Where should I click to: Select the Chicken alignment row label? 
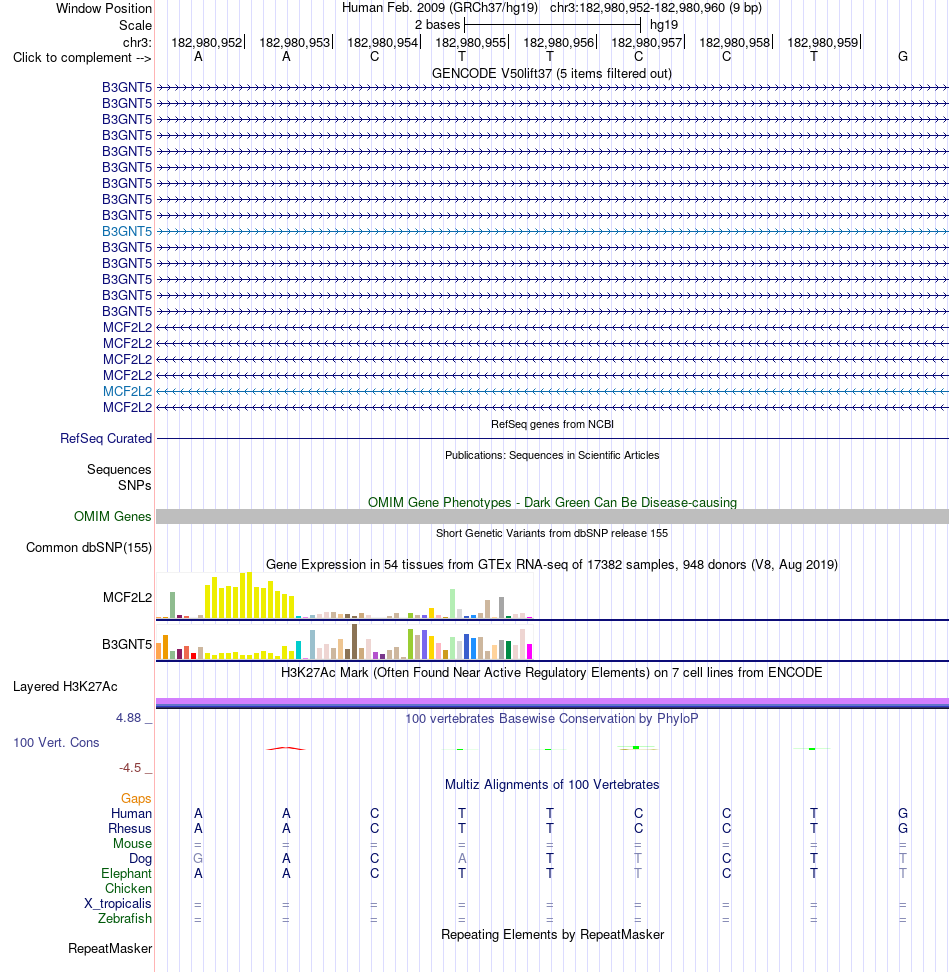(x=128, y=888)
